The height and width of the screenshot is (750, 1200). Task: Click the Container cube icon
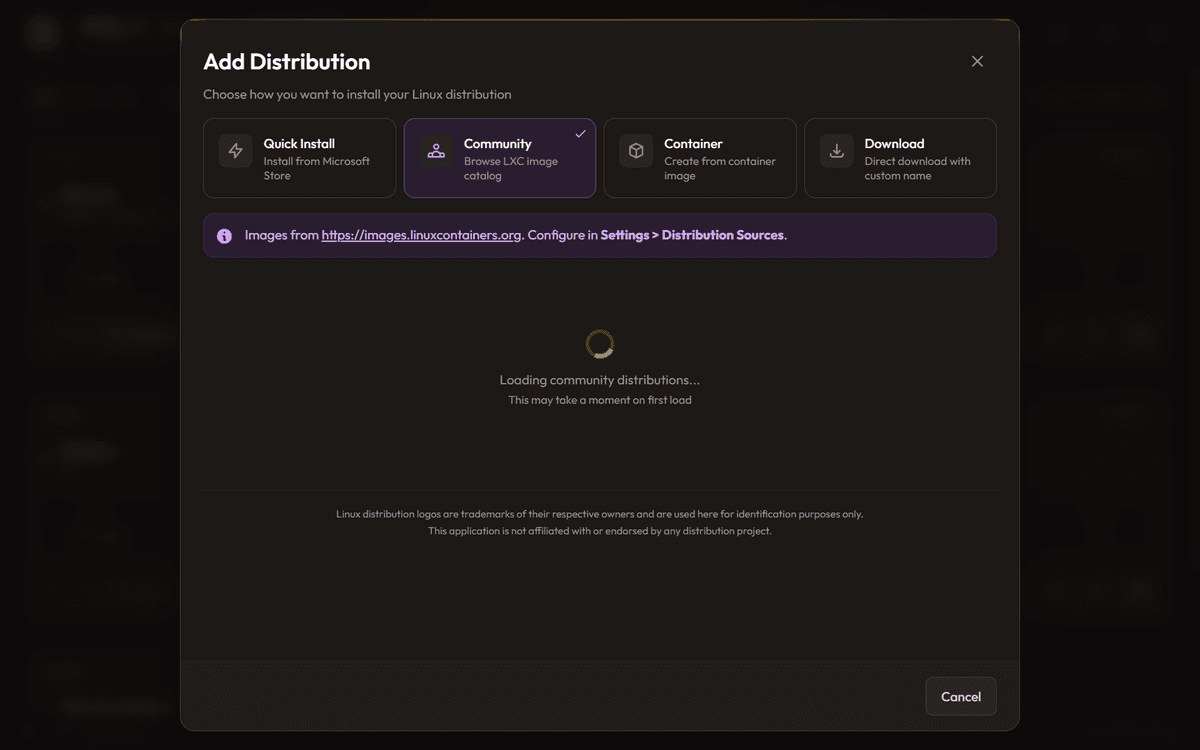point(636,151)
